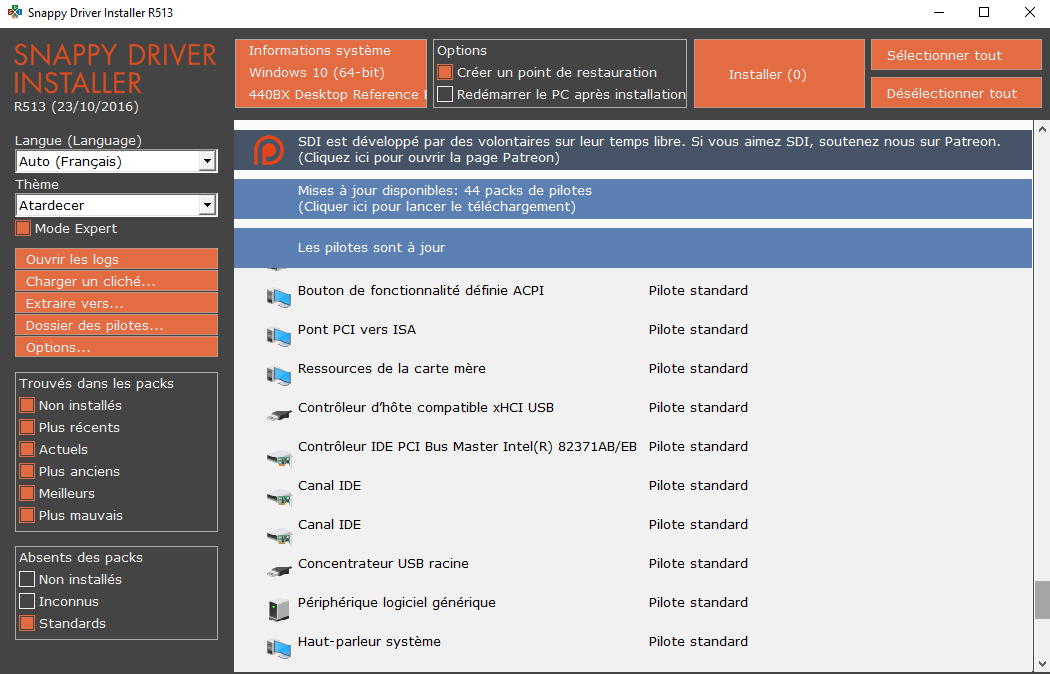Minimize the Snappy Driver Installer window

pyautogui.click(x=938, y=12)
